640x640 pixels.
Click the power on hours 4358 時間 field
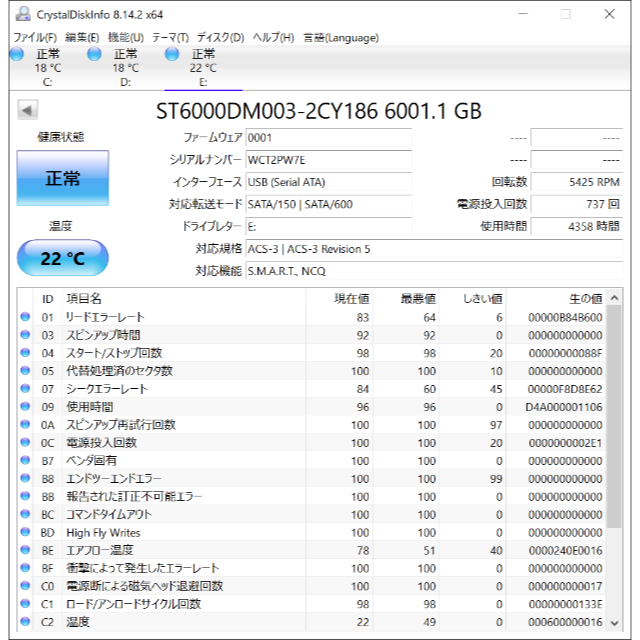[x=577, y=226]
